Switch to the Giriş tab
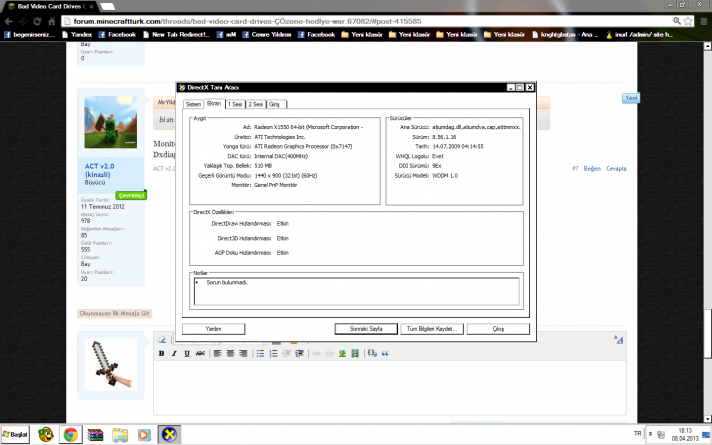Screen dimensions: 712x445 coord(277,104)
